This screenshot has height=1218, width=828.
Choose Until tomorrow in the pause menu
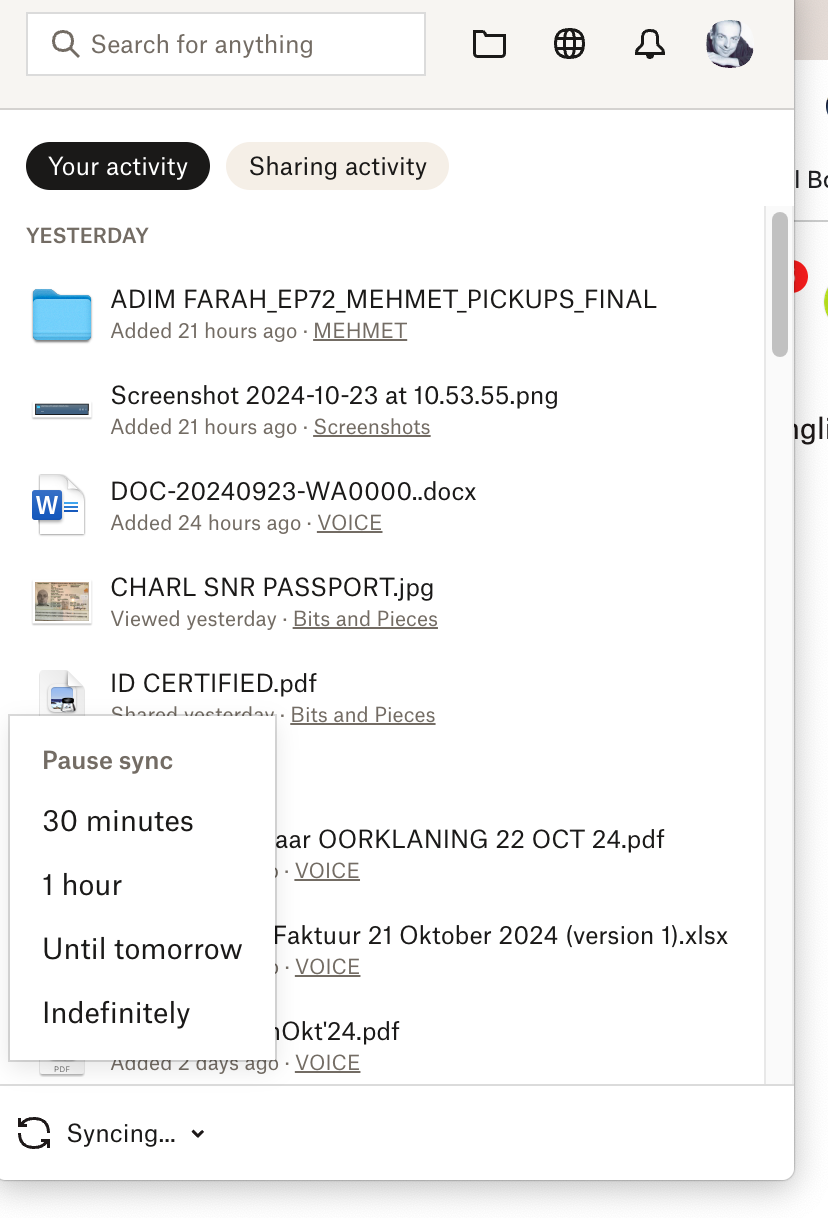142,949
